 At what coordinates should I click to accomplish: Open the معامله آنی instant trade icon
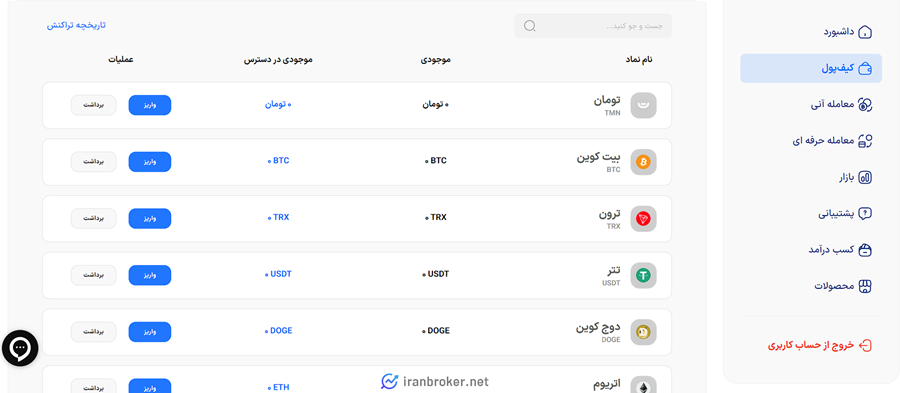point(864,104)
